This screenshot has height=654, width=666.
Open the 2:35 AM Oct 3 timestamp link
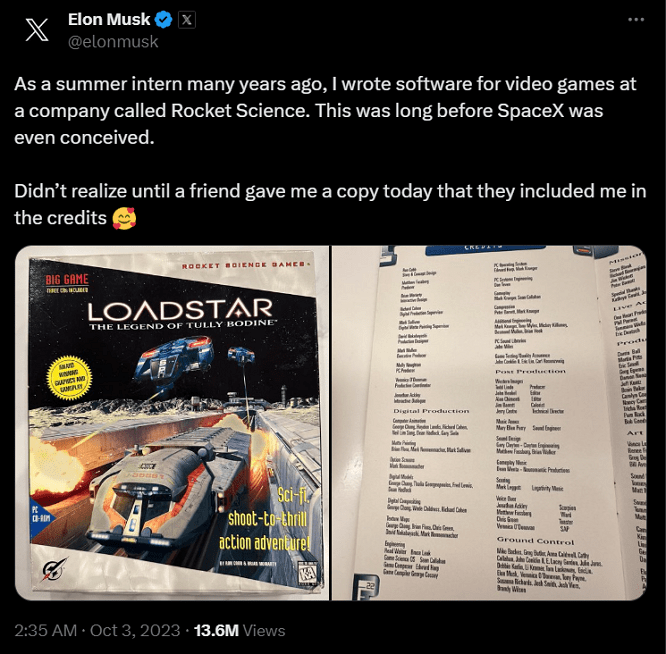97,630
